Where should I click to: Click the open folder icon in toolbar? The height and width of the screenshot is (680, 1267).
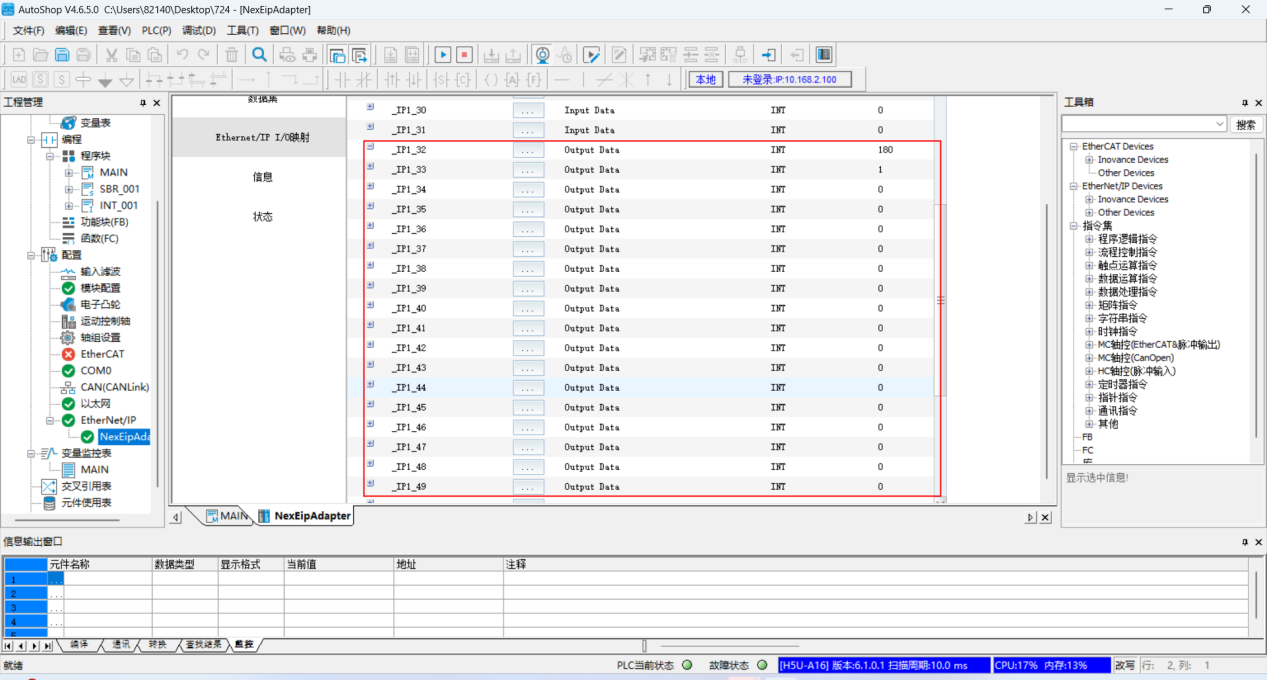tap(40, 55)
